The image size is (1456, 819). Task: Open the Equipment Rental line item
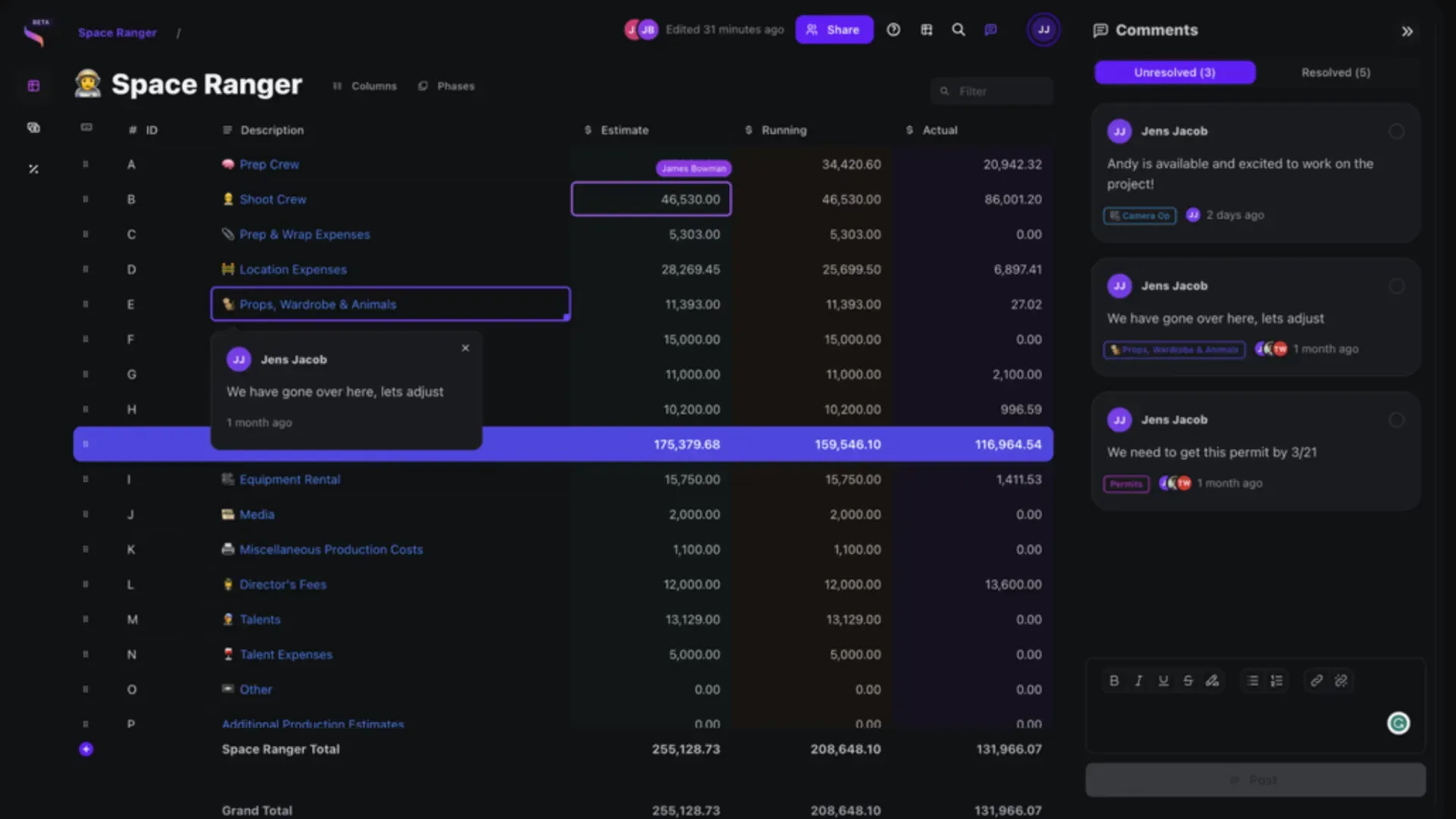[x=290, y=479]
